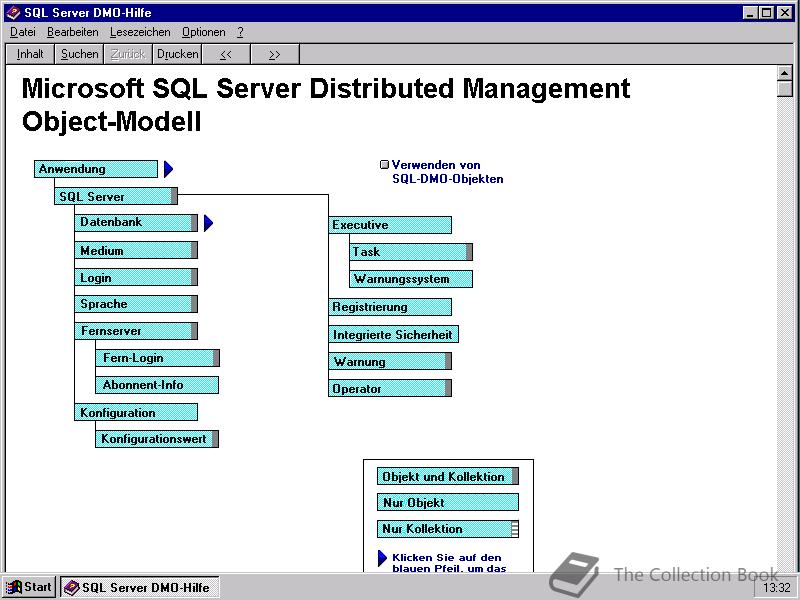This screenshot has width=800, height=600.
Task: Select the Executive object box
Action: point(390,225)
